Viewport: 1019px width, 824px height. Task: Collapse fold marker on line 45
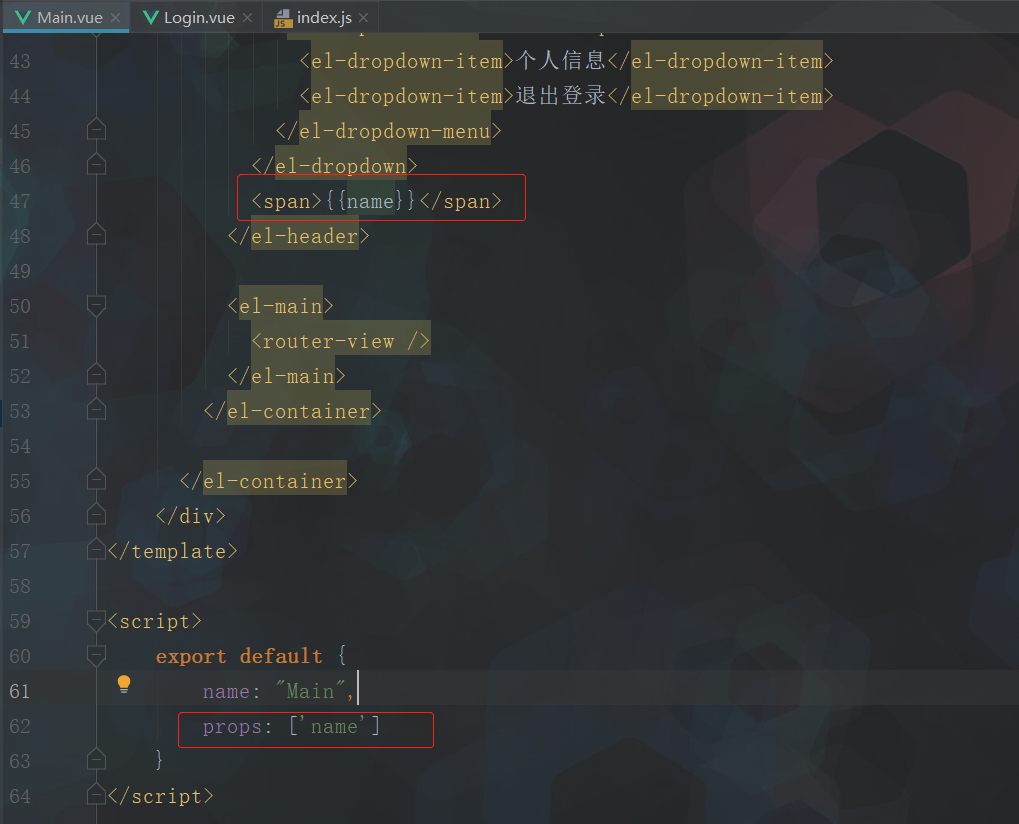coord(96,130)
